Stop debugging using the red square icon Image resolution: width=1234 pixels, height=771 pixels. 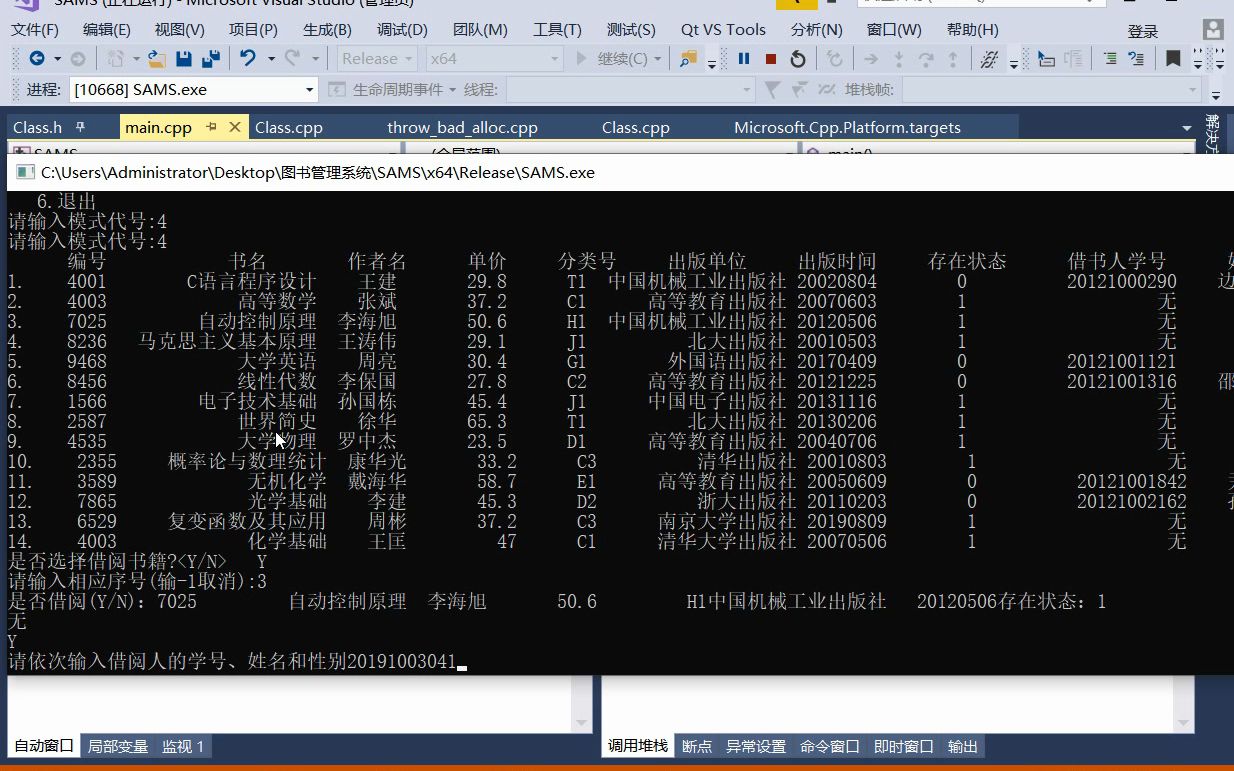pos(770,59)
